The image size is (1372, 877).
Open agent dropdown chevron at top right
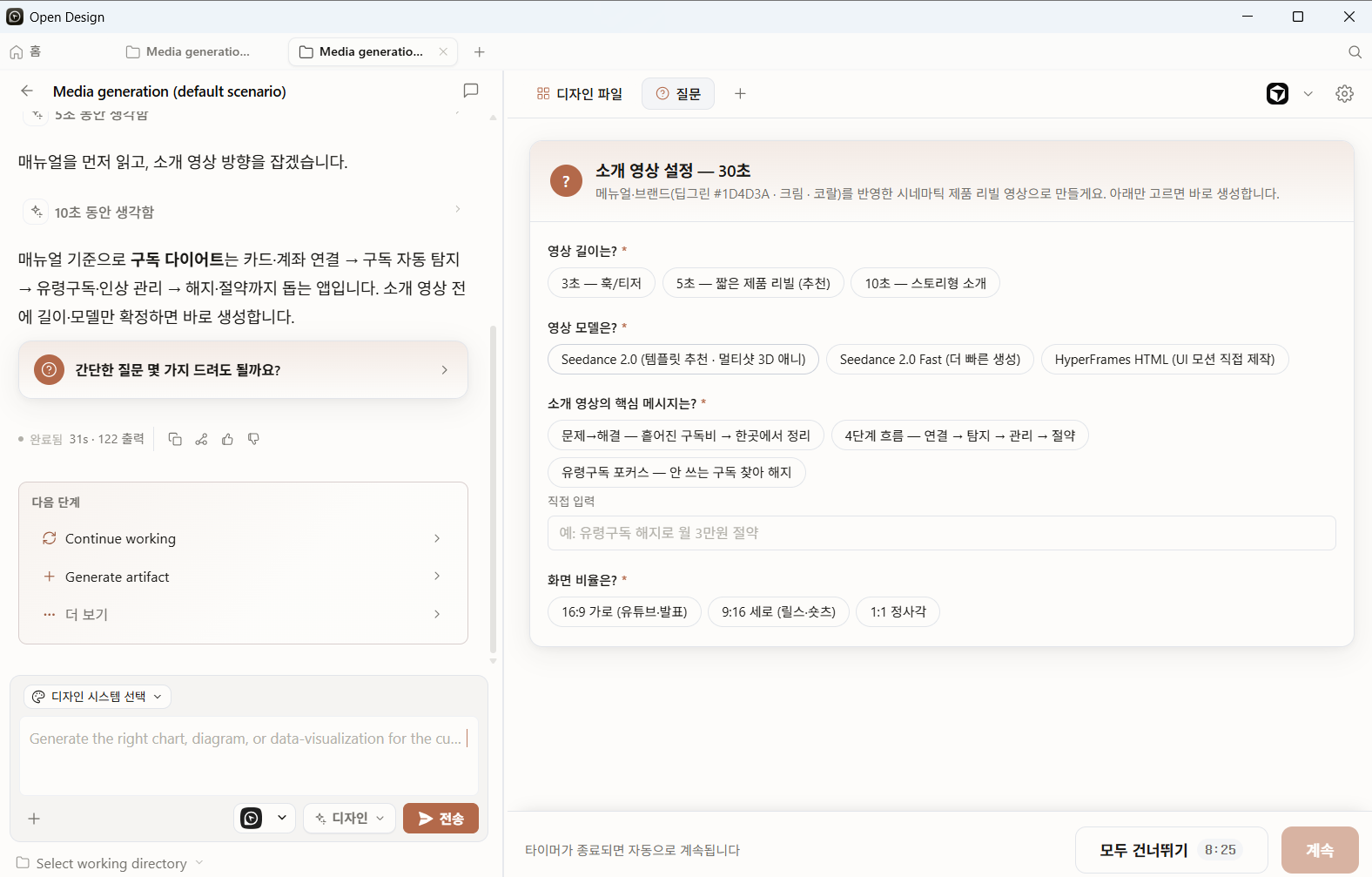[x=1308, y=94]
